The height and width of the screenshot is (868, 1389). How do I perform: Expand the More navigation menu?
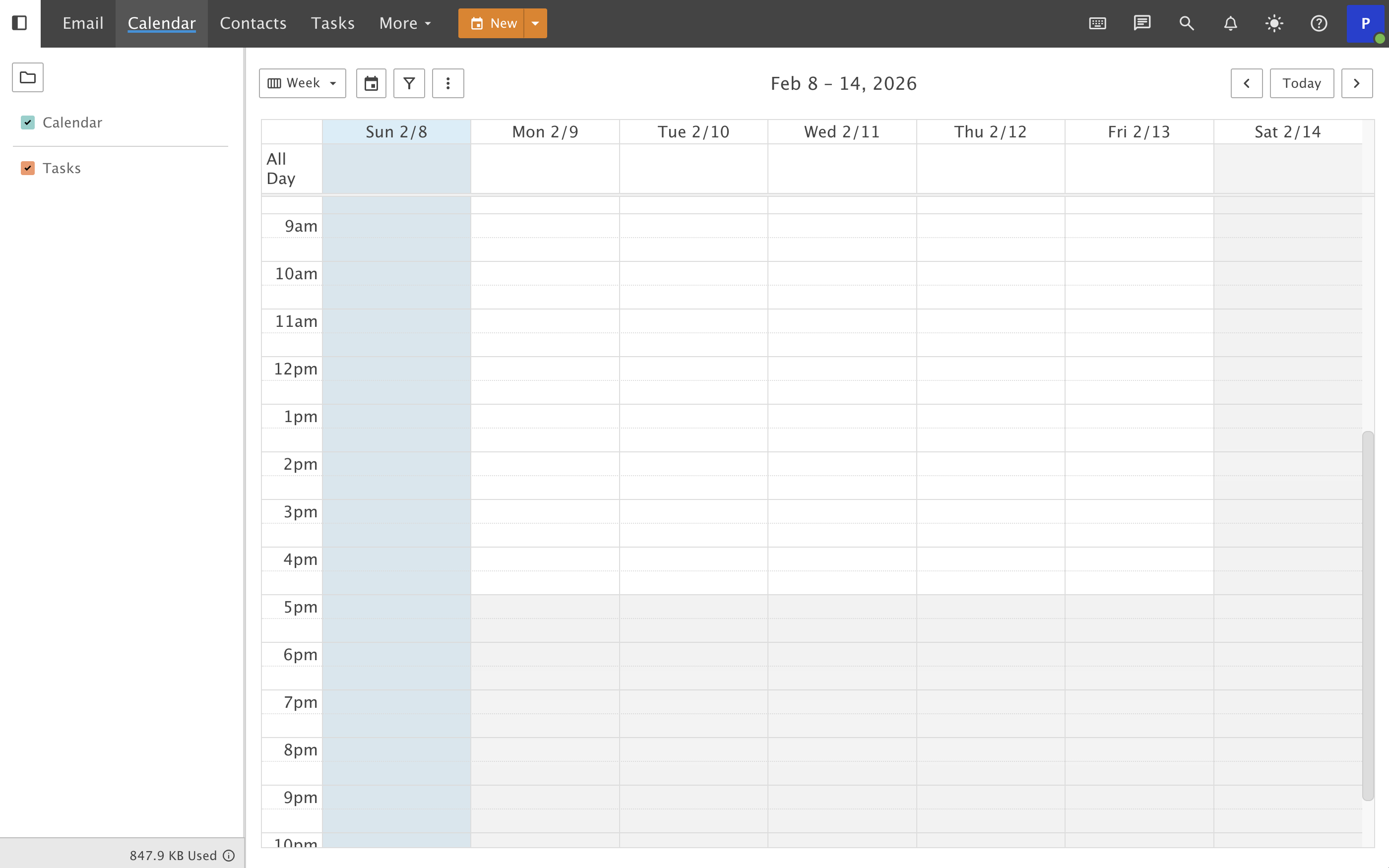tap(404, 23)
